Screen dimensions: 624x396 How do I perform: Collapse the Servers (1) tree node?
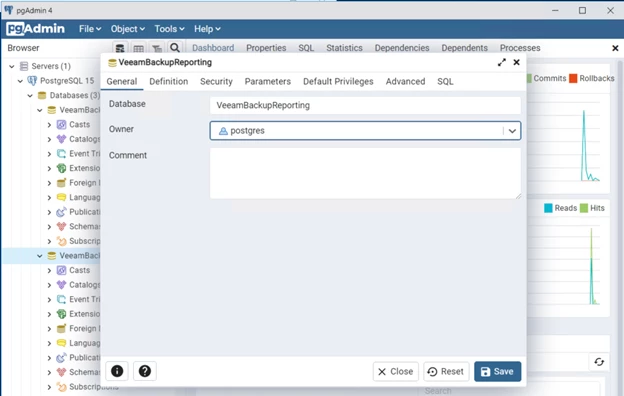point(12,66)
